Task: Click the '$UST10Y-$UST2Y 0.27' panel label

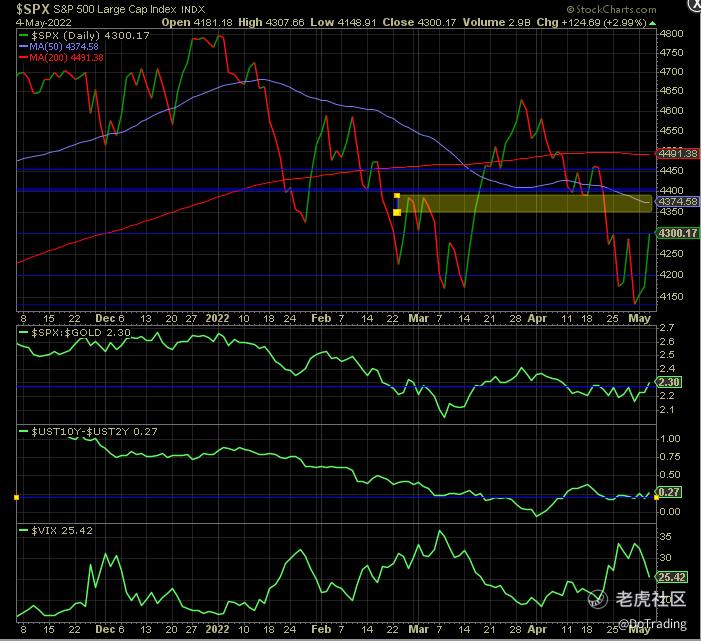Action: pyautogui.click(x=88, y=432)
